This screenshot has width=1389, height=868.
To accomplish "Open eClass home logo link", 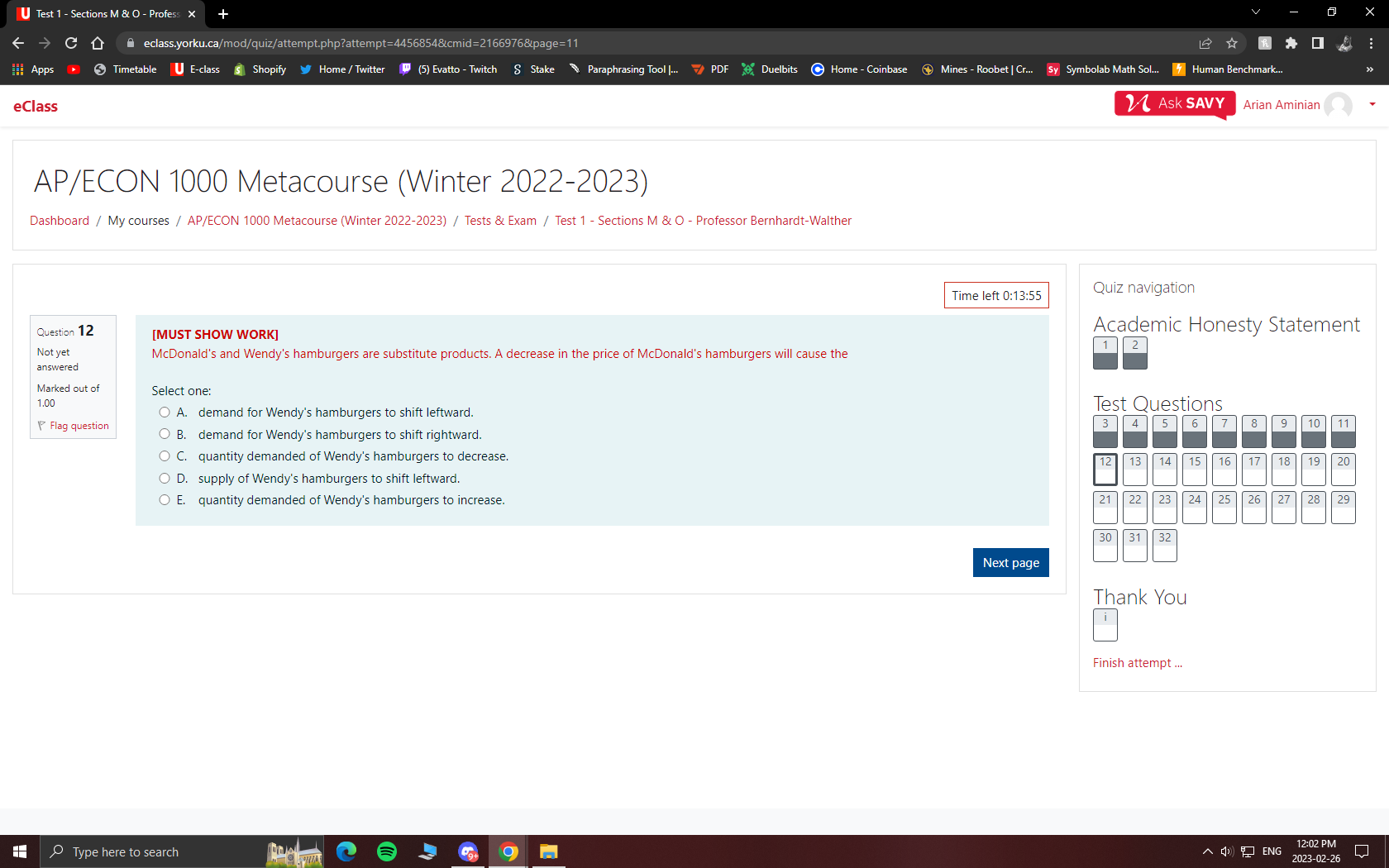I will pyautogui.click(x=36, y=106).
